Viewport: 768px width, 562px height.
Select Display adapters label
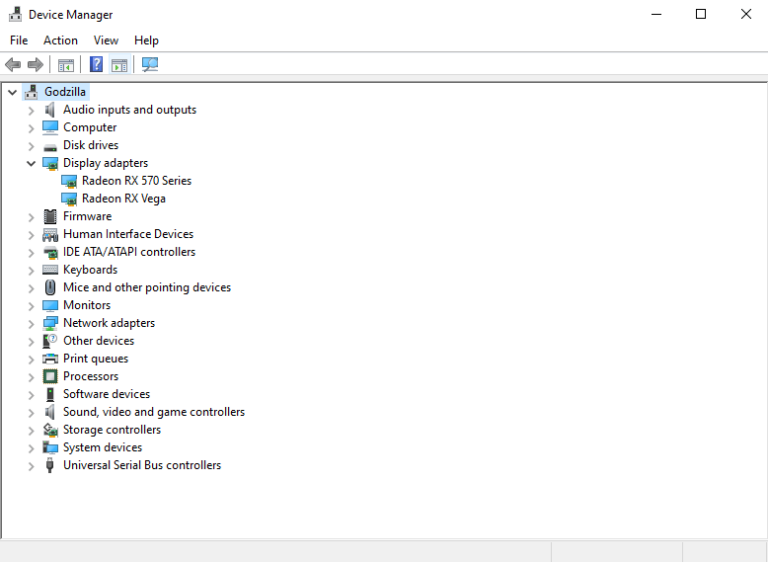click(105, 163)
